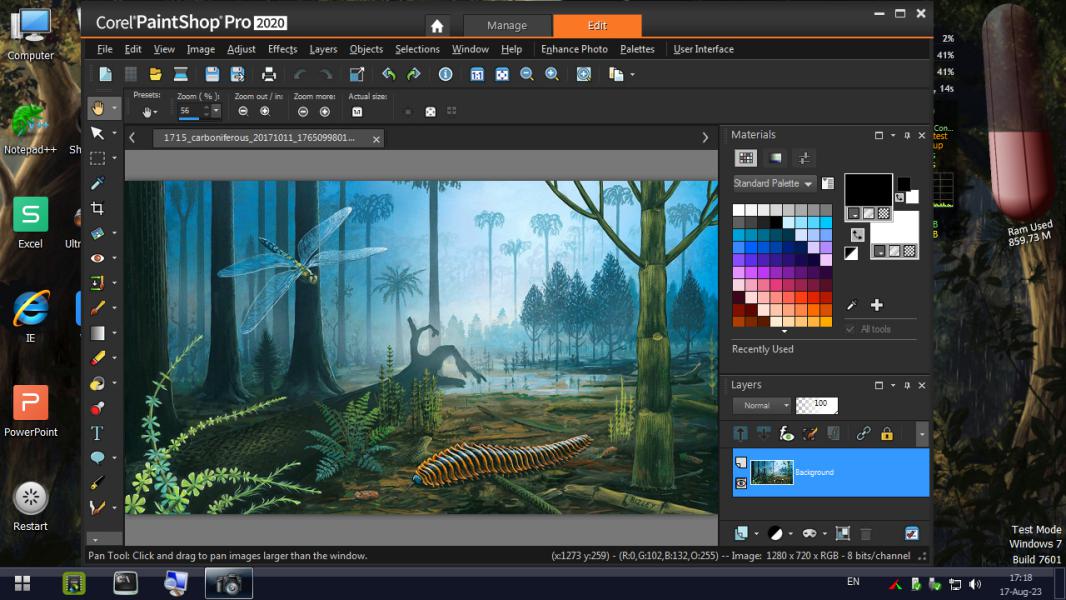1066x600 pixels.
Task: Toggle the layer lock icon
Action: click(887, 434)
